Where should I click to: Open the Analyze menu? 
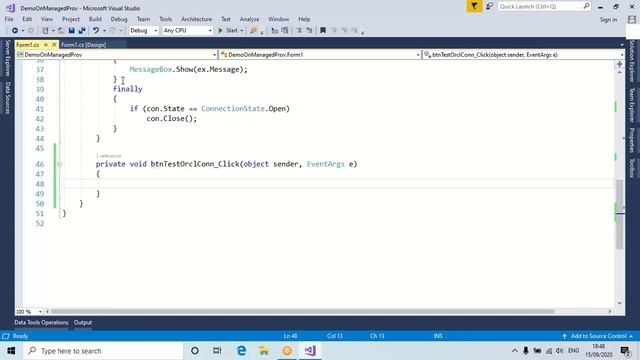(249, 19)
